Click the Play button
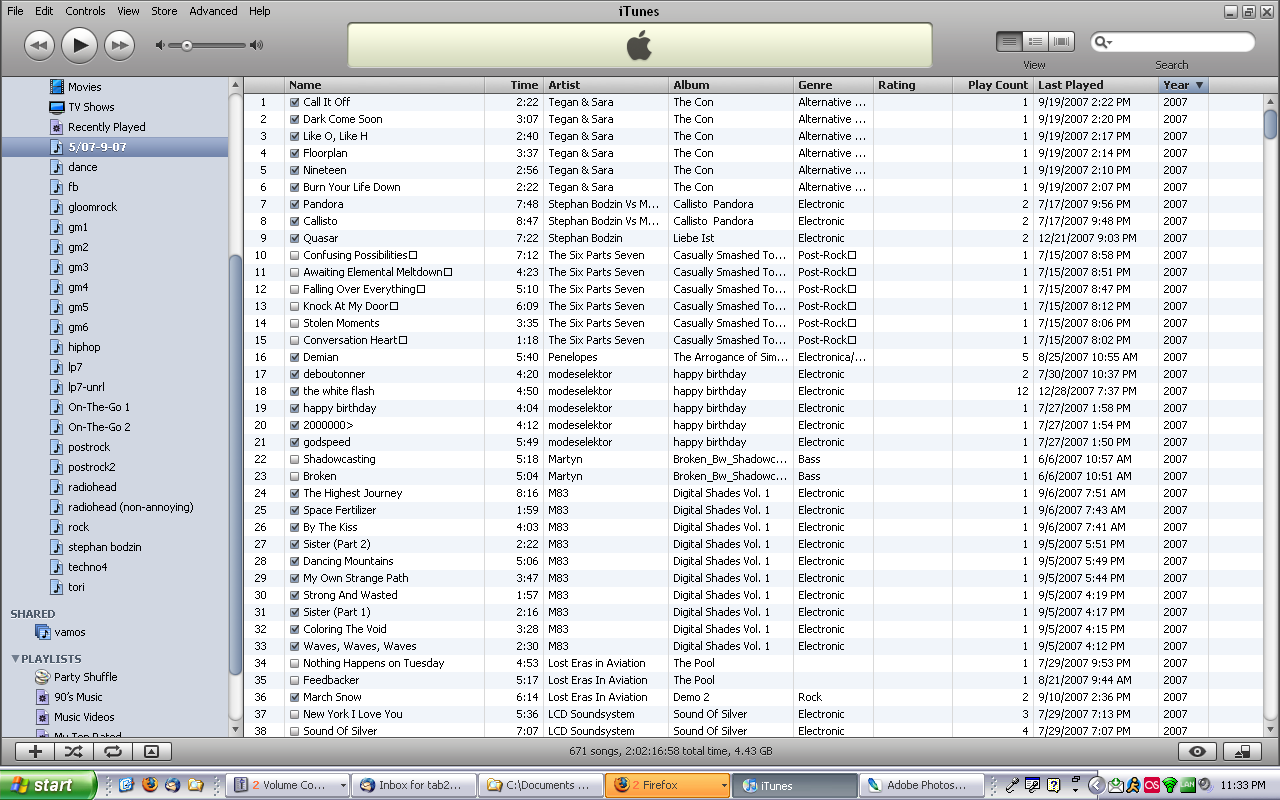 point(79,44)
